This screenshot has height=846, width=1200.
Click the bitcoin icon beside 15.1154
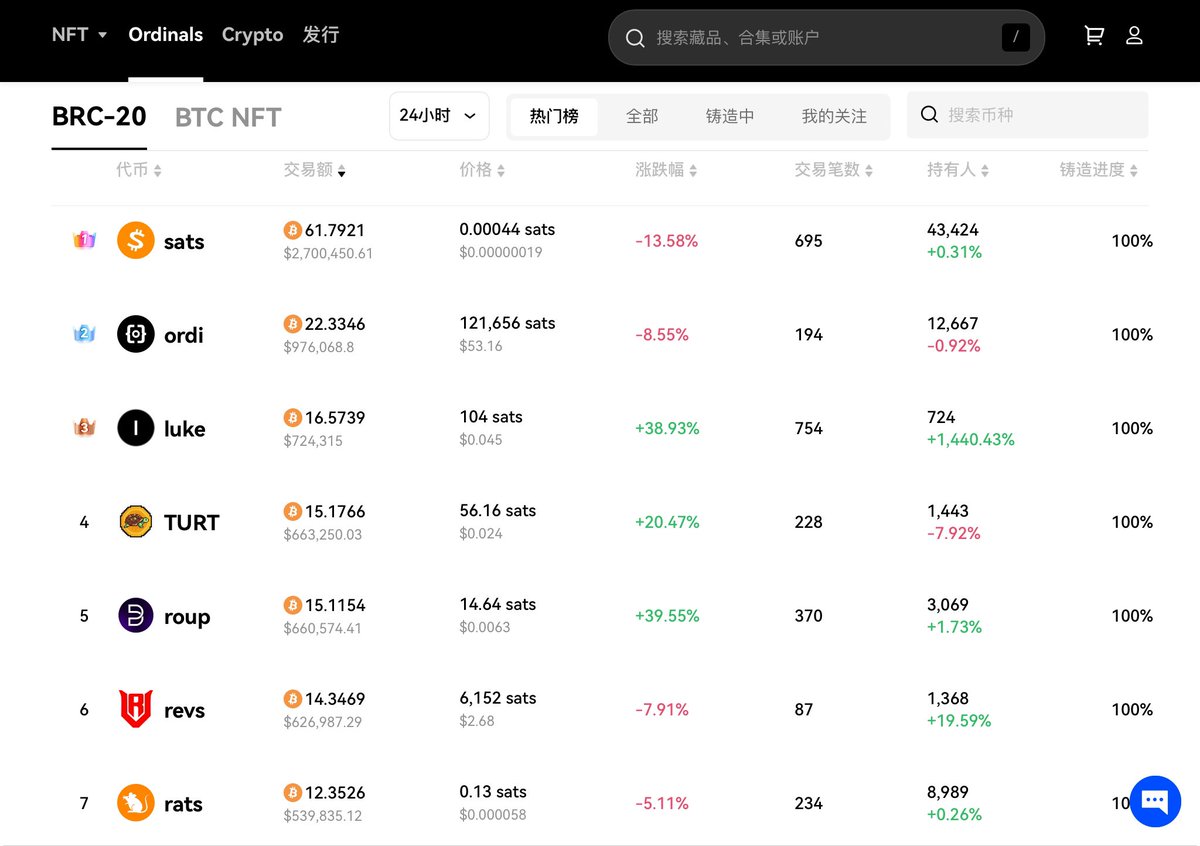coord(292,605)
